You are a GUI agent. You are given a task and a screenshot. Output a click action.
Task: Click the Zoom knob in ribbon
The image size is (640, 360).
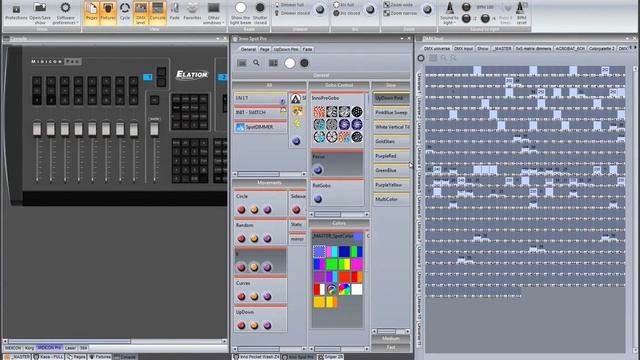pyautogui.click(x=427, y=10)
